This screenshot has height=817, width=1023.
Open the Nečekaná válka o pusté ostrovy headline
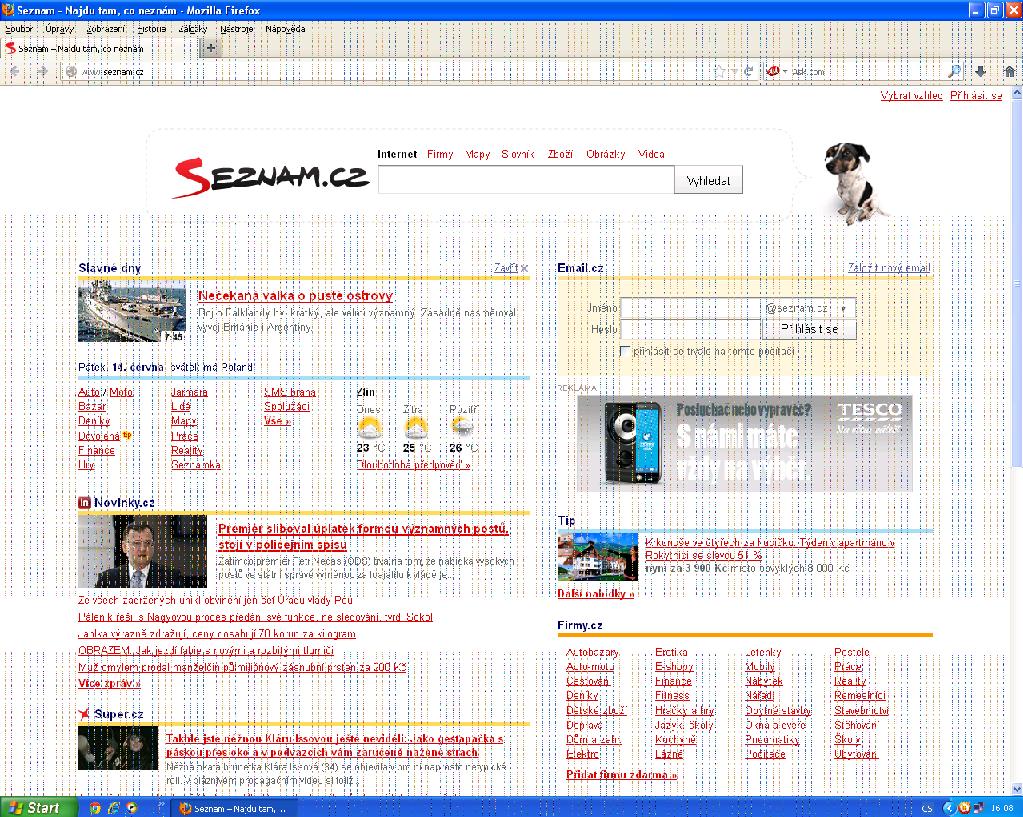(x=296, y=296)
